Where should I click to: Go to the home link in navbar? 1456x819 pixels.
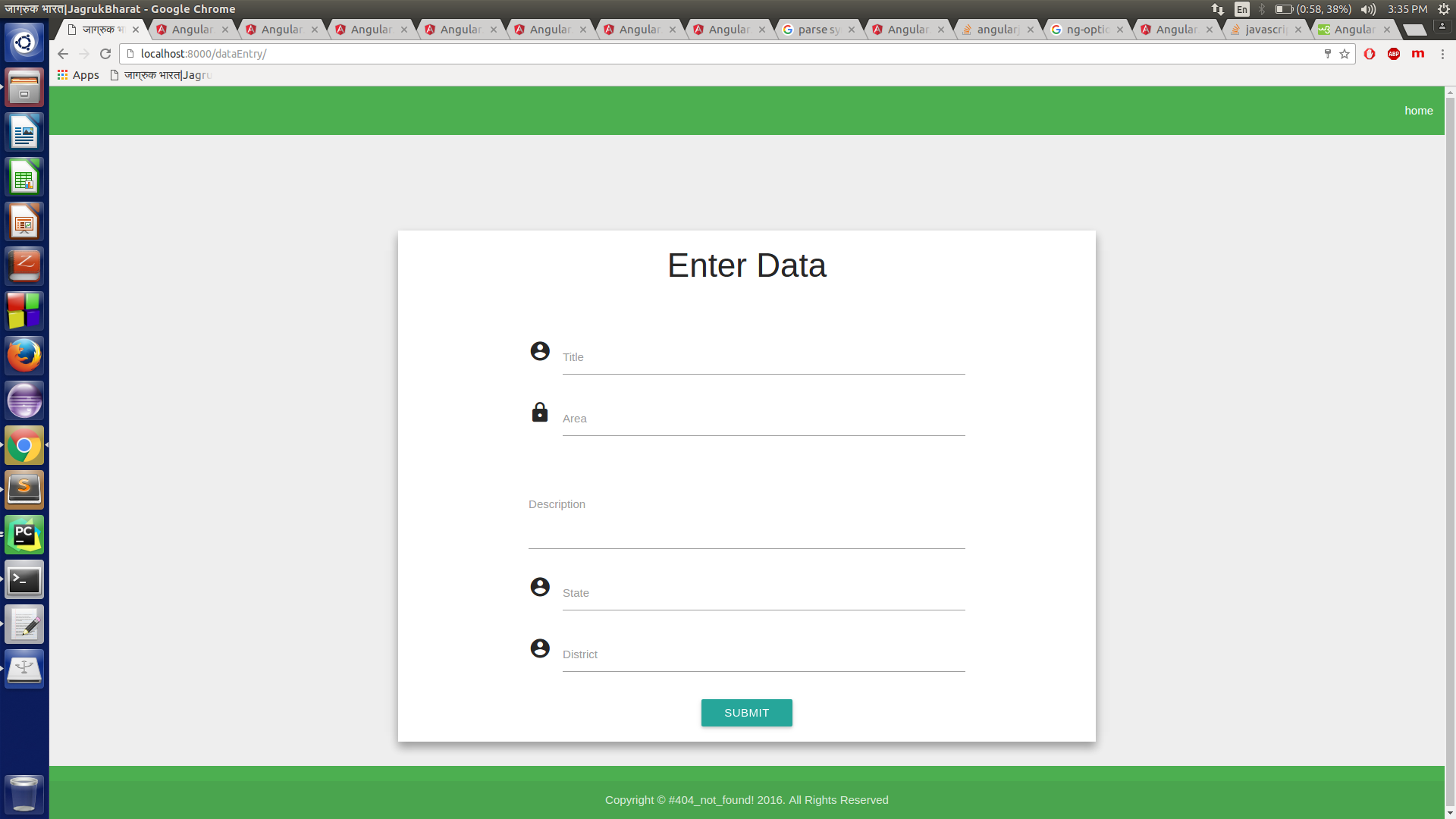point(1418,111)
